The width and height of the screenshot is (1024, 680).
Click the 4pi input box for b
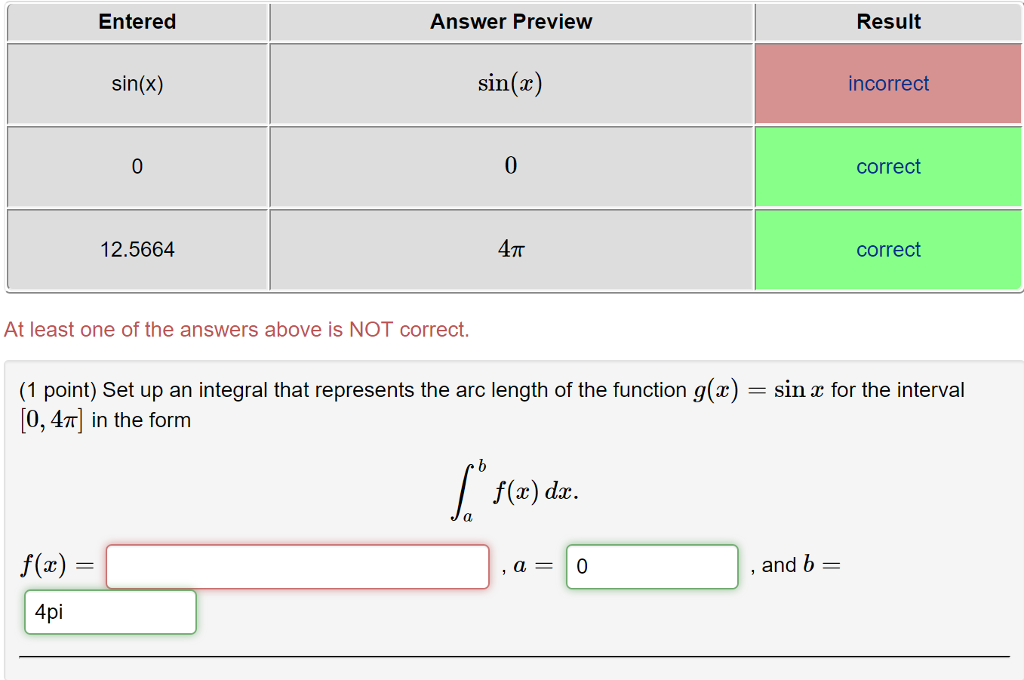tap(110, 612)
